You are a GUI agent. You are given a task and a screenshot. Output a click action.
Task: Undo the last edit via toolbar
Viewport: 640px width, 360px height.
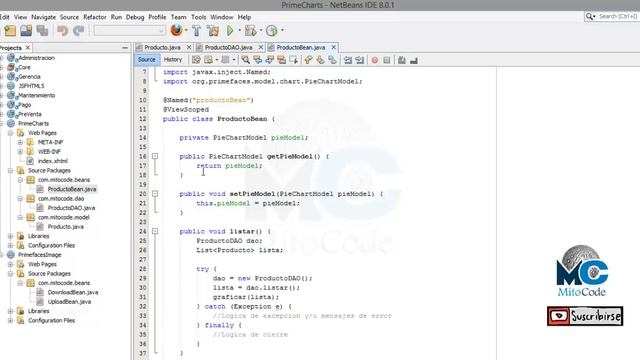[x=62, y=31]
